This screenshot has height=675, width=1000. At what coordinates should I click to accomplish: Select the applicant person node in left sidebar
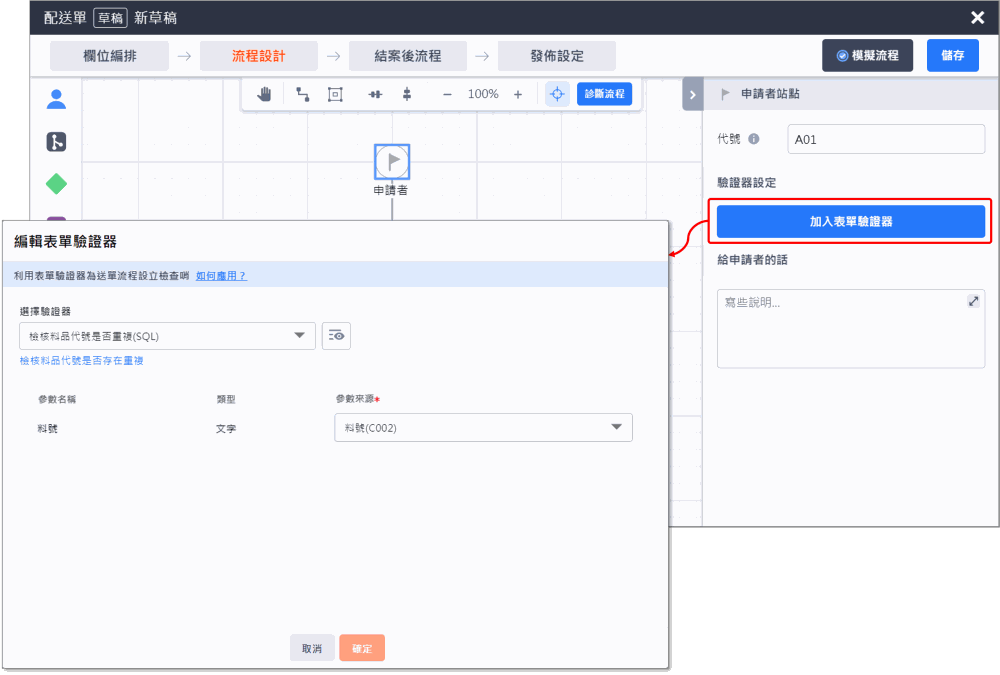point(56,98)
